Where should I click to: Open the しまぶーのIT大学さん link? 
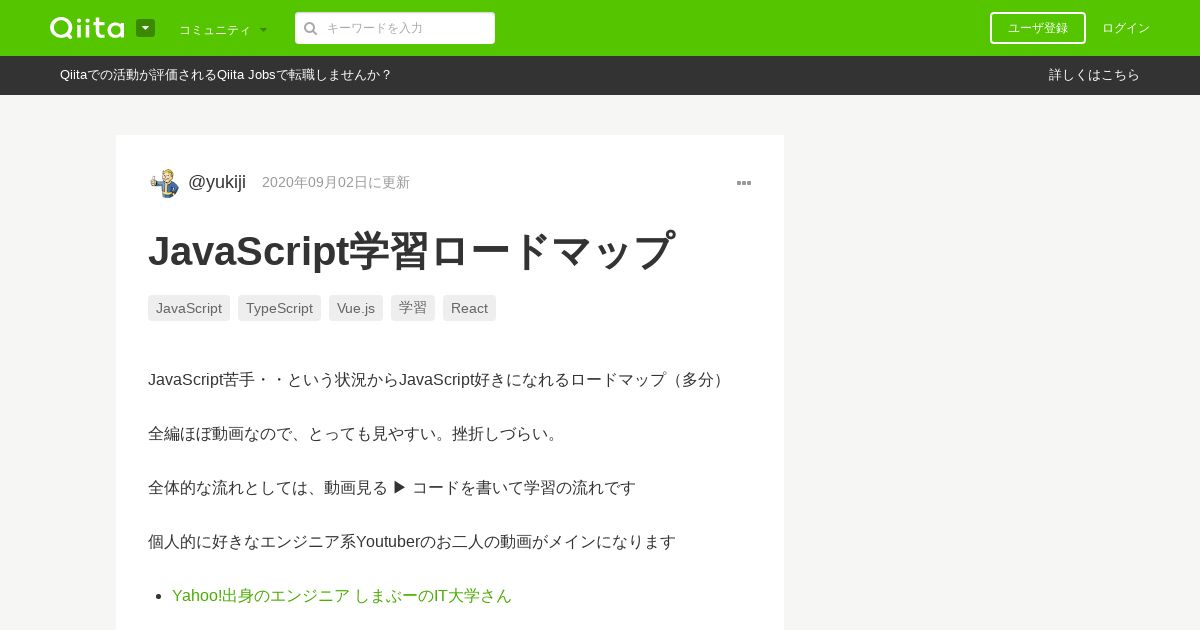point(342,596)
